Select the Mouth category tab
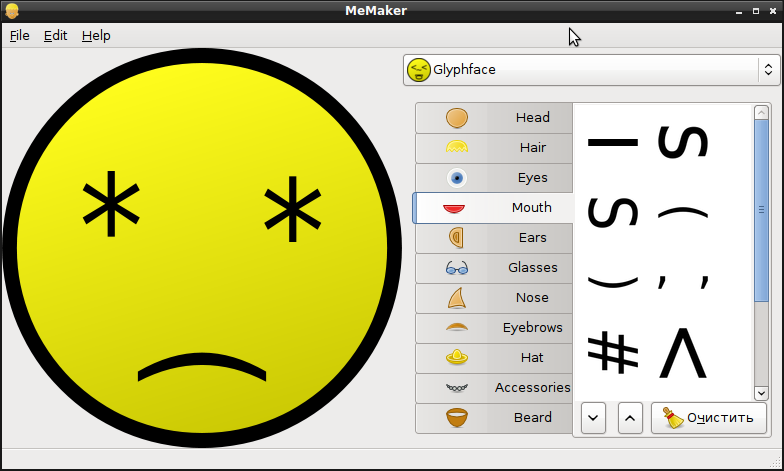The width and height of the screenshot is (784, 471). point(492,208)
